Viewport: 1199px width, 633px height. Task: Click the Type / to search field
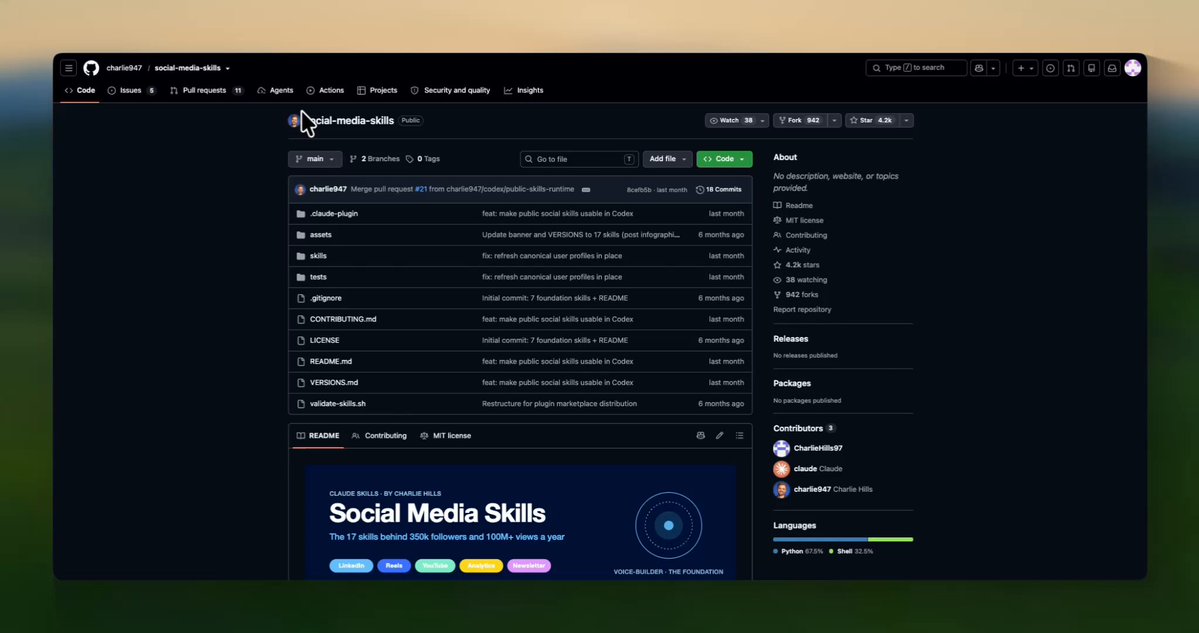pos(916,68)
